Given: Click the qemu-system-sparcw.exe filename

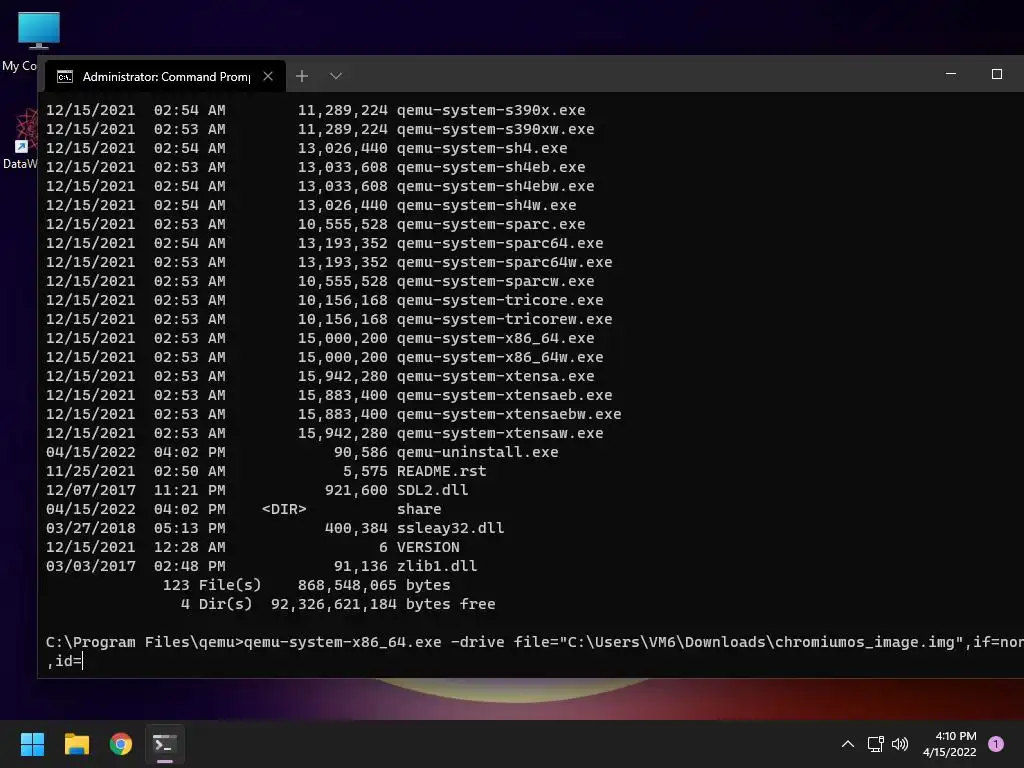Looking at the screenshot, I should coord(495,281).
